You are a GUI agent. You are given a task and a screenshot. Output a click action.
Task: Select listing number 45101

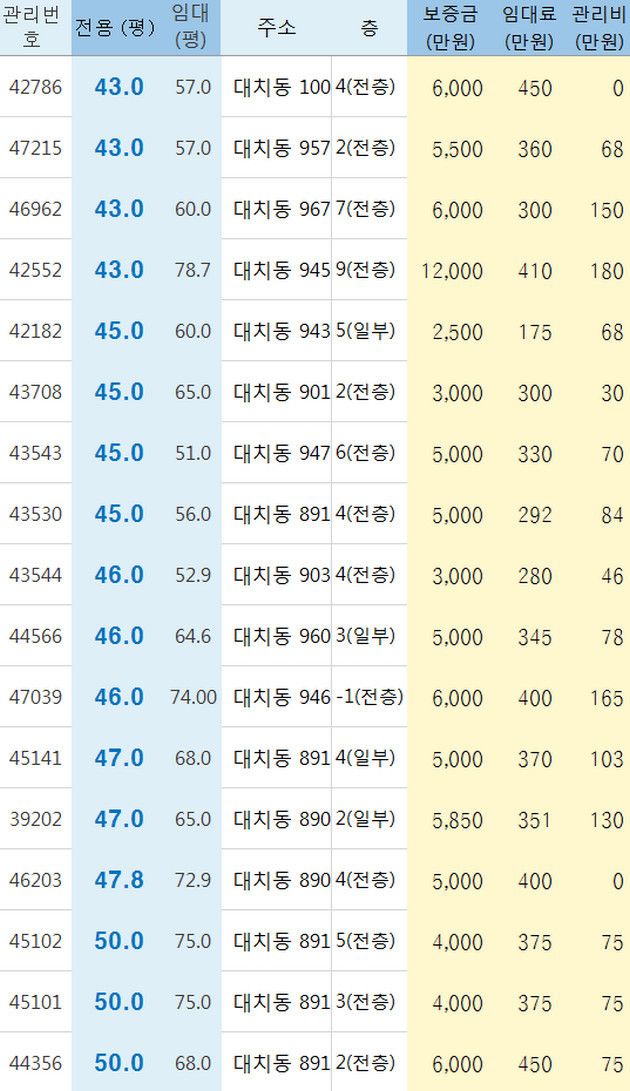pyautogui.click(x=36, y=1002)
